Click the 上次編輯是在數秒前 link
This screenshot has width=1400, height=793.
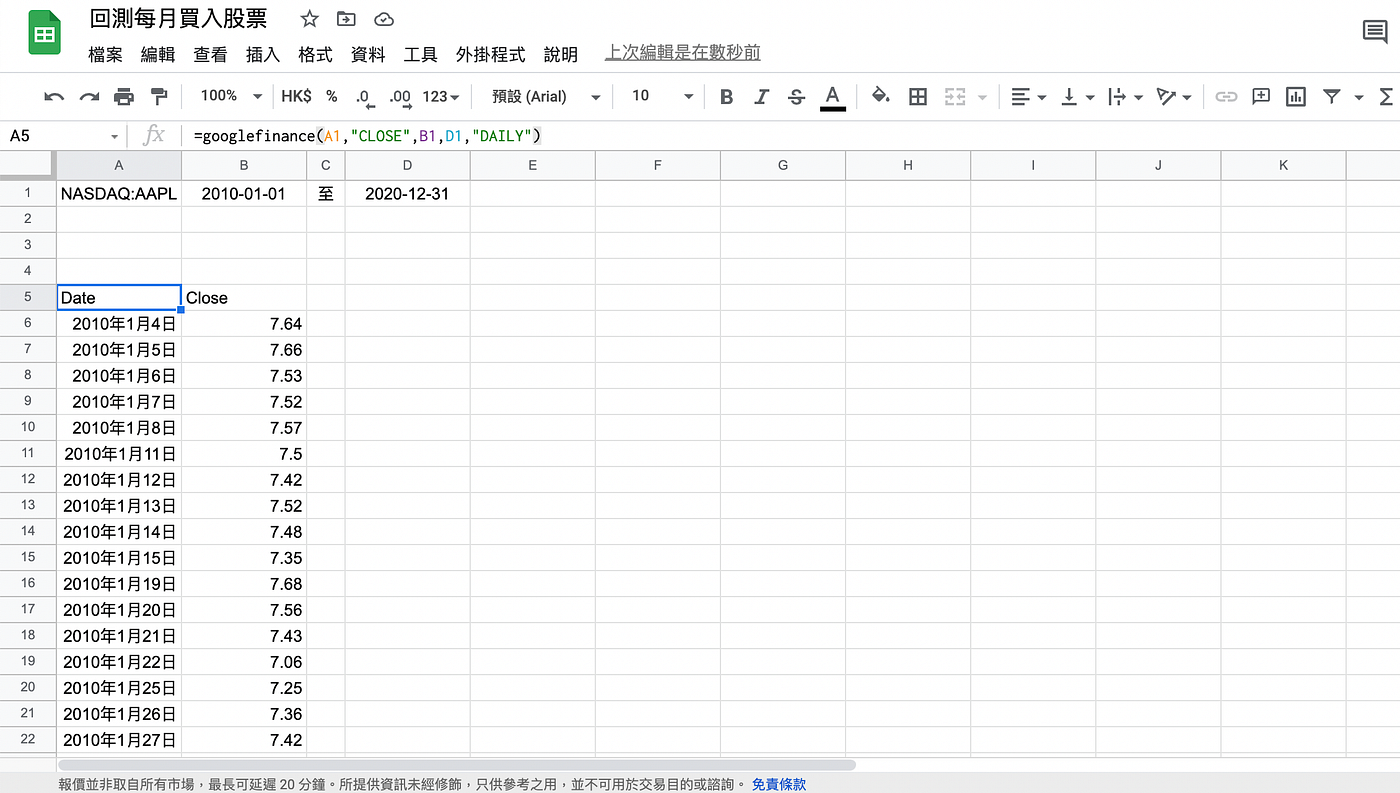coord(683,53)
